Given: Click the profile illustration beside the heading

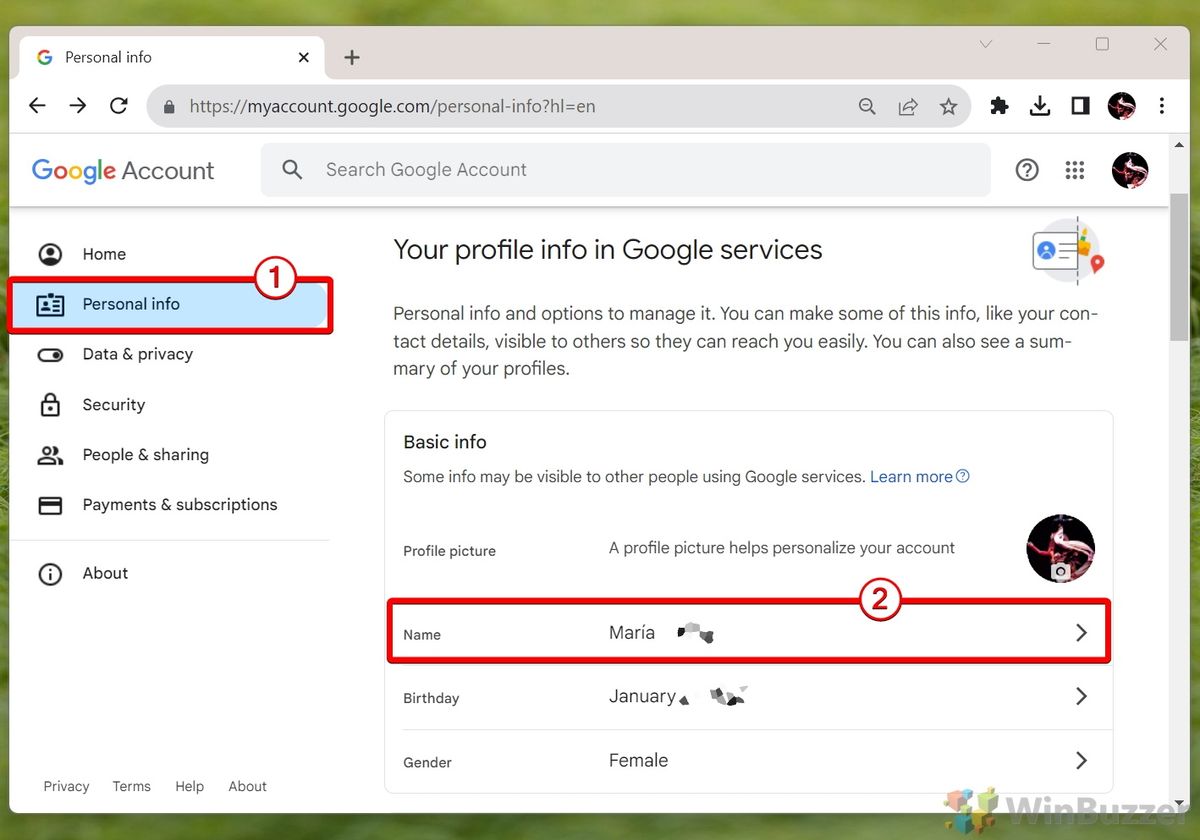Looking at the screenshot, I should pos(1067,250).
